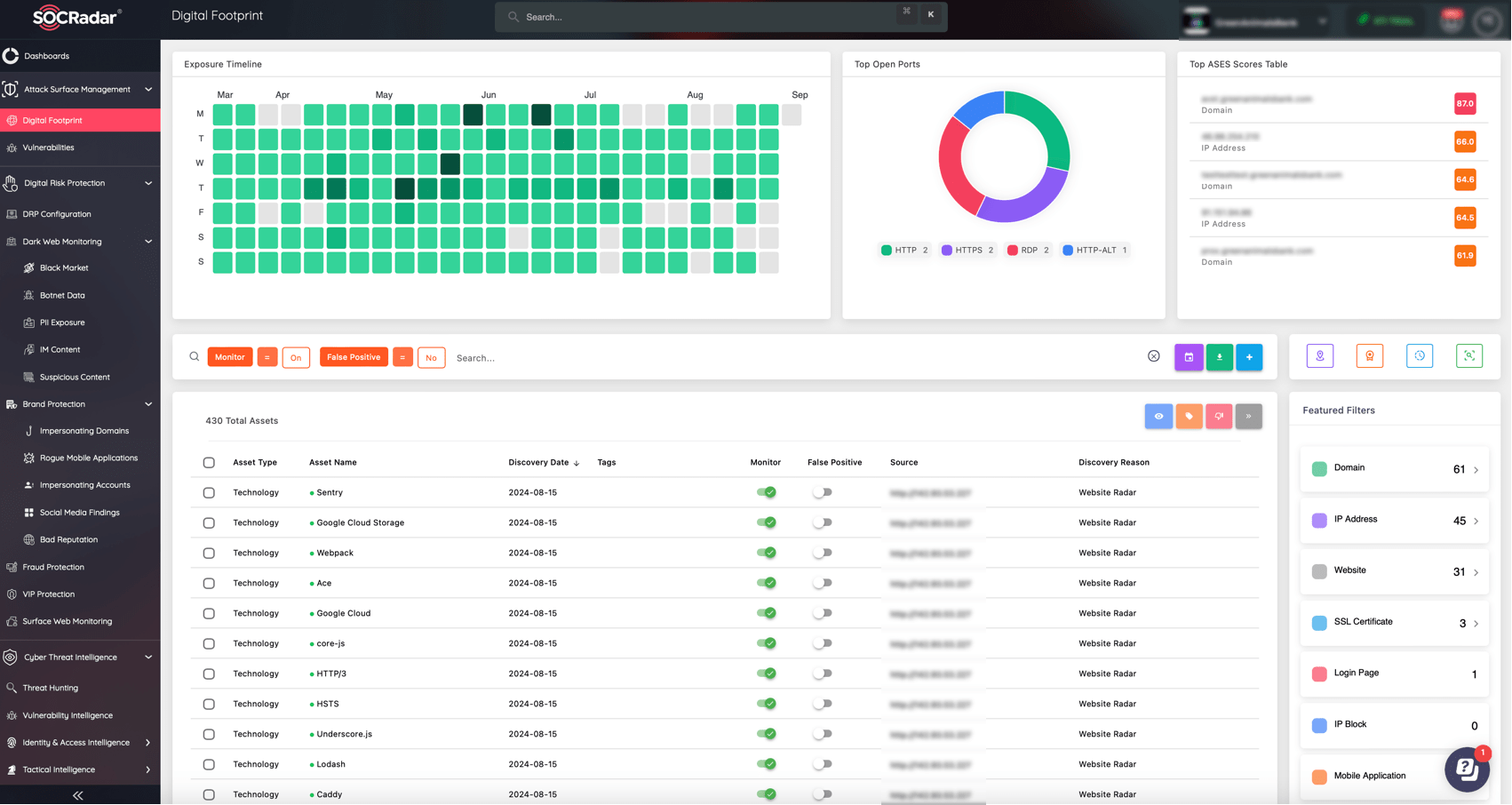Click the HTTP legend label under the donut chart
1512x805 pixels.
tap(903, 250)
